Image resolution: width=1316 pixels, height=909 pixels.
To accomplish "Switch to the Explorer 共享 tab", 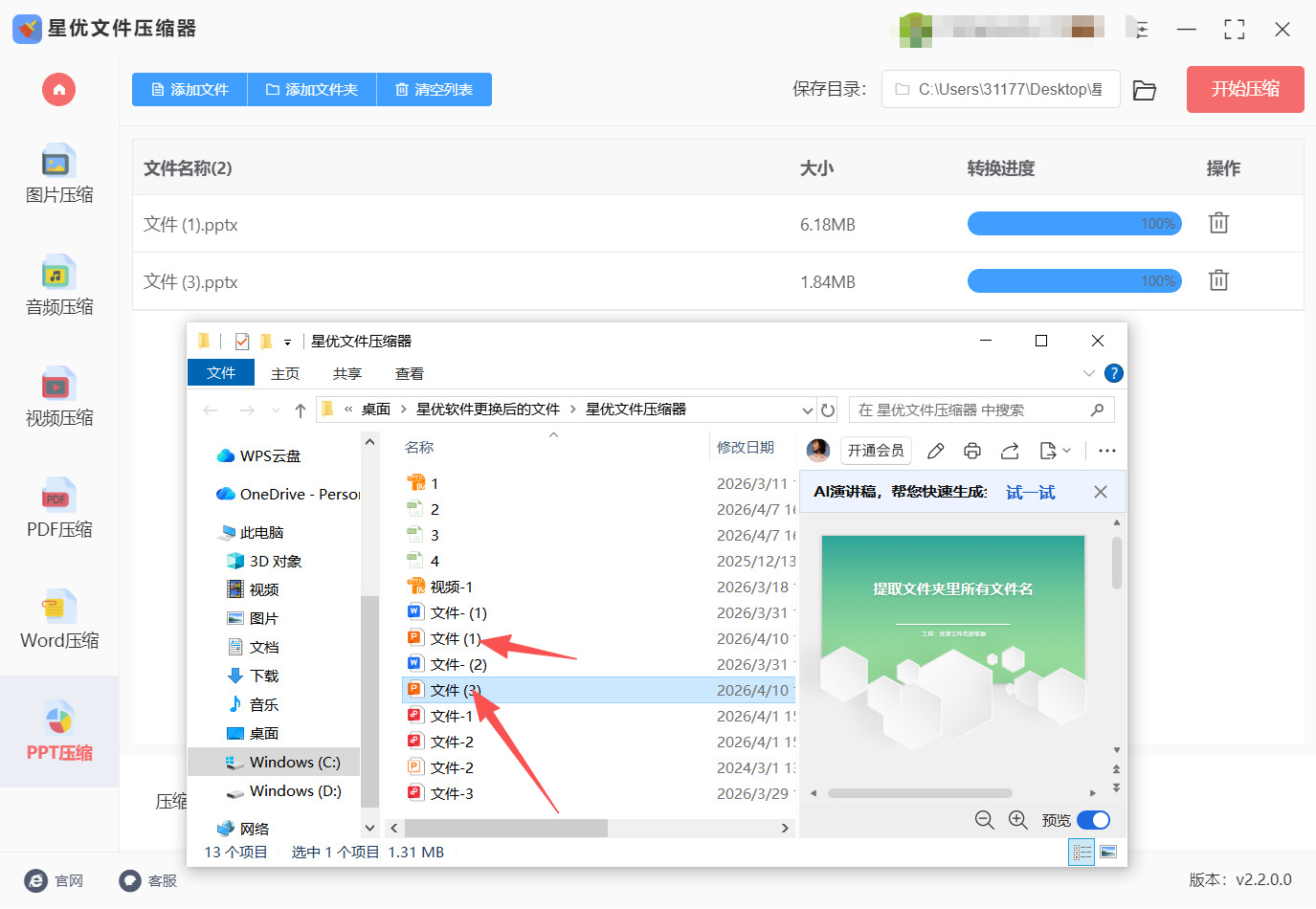I will pos(347,373).
